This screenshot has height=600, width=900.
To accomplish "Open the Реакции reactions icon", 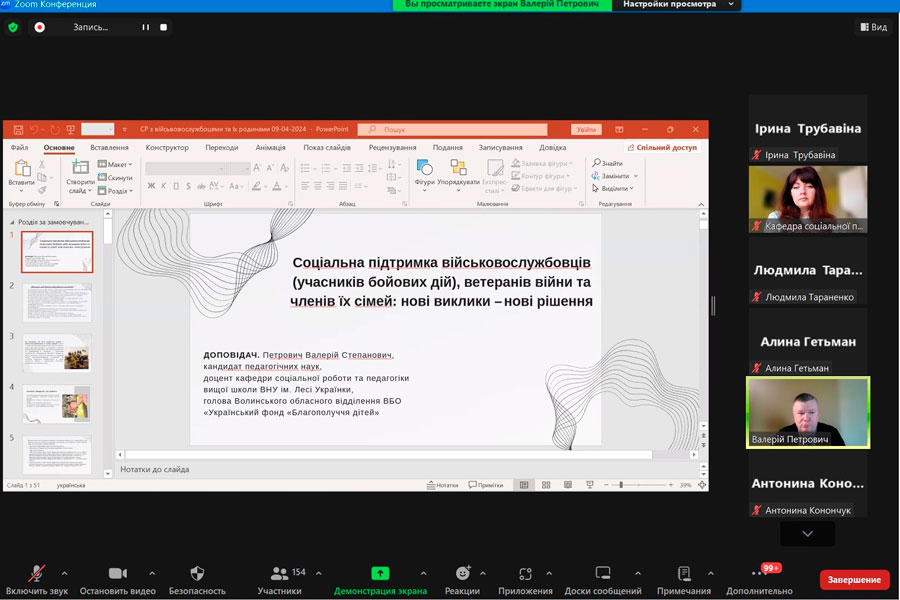I will pos(463,573).
